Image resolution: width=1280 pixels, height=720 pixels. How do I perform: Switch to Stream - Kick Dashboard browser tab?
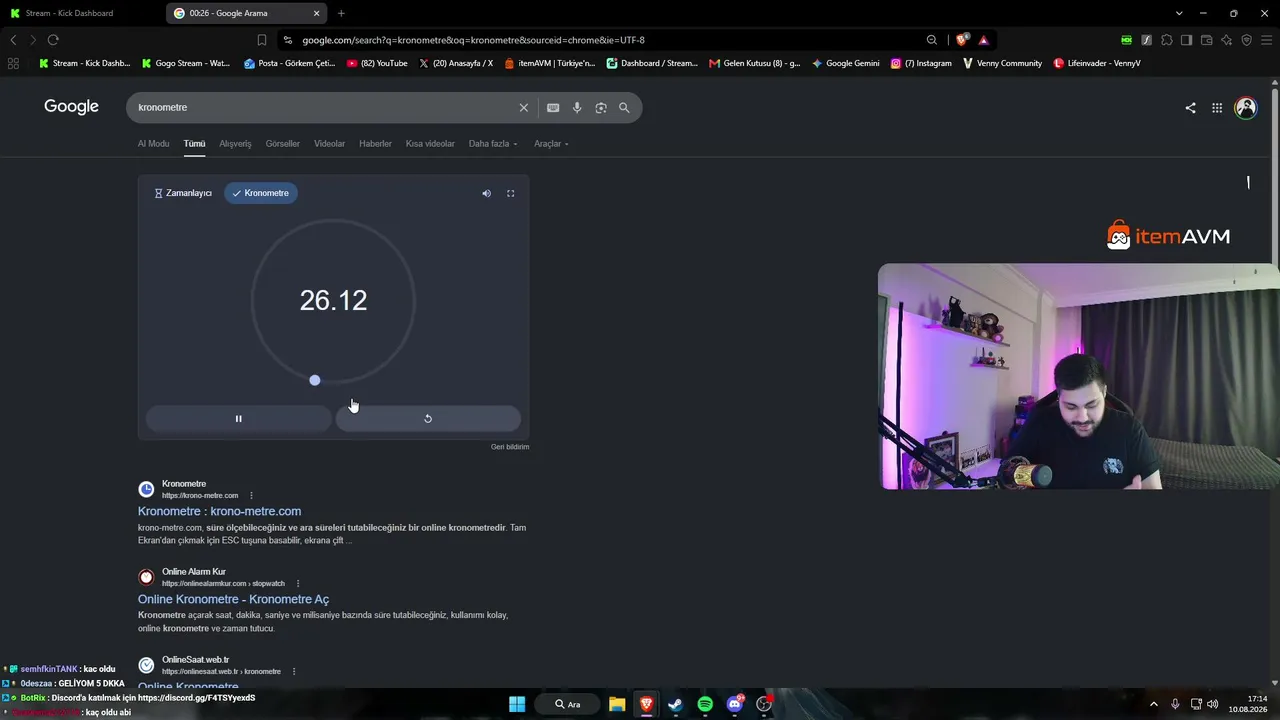(x=69, y=13)
